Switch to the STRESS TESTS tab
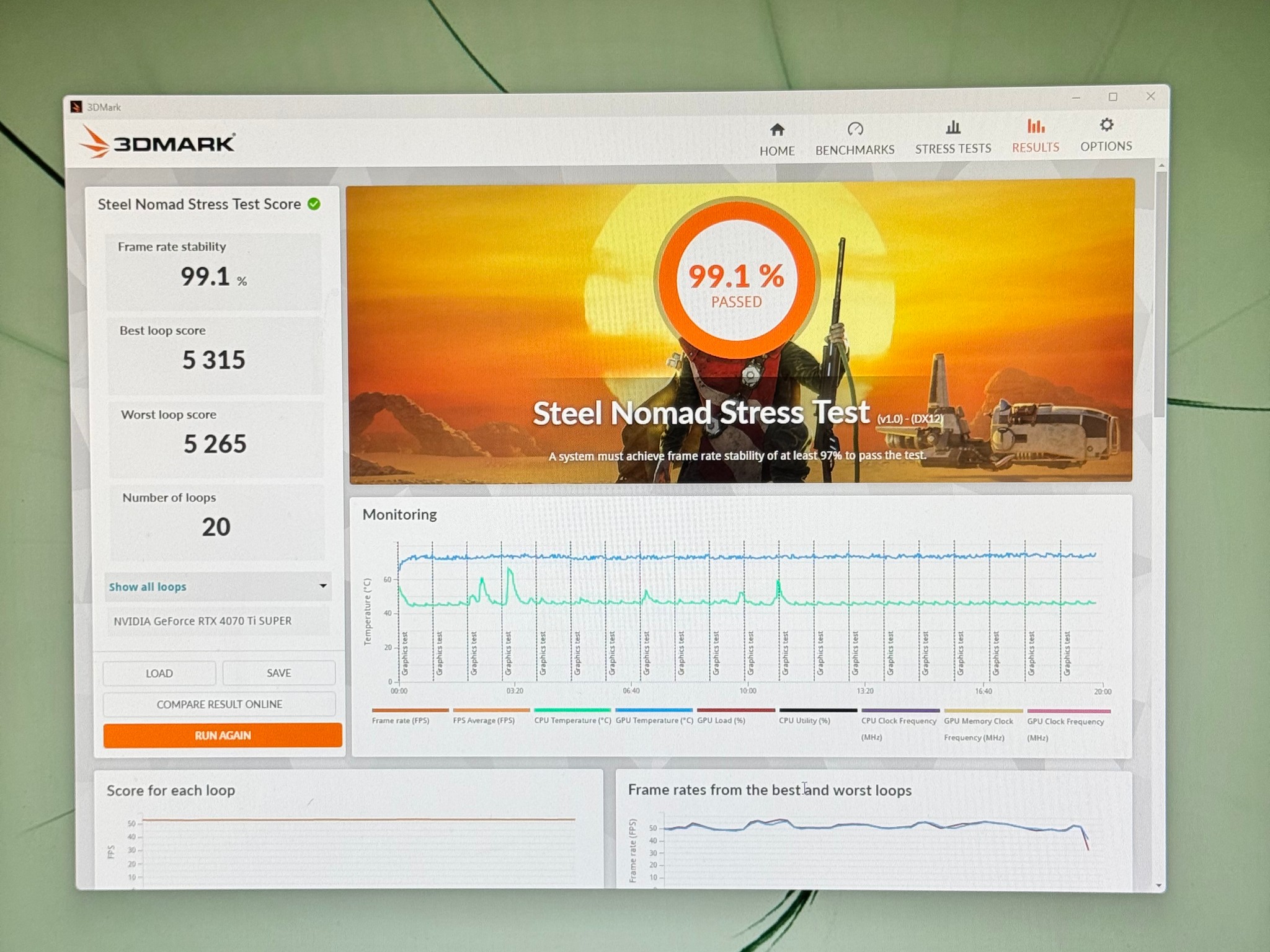This screenshot has height=952, width=1270. coord(953,149)
